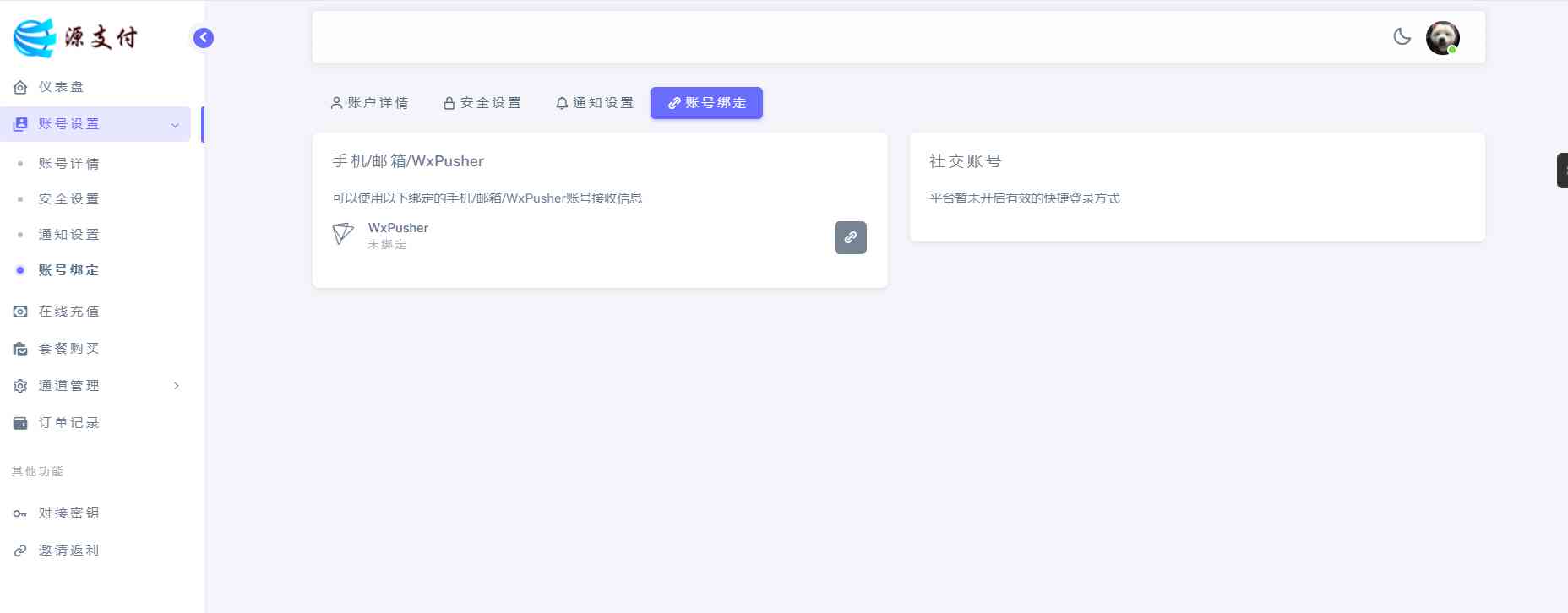The width and height of the screenshot is (1568, 613).
Task: Go to 账号详情 in the sidebar submenu
Action: [x=68, y=164]
